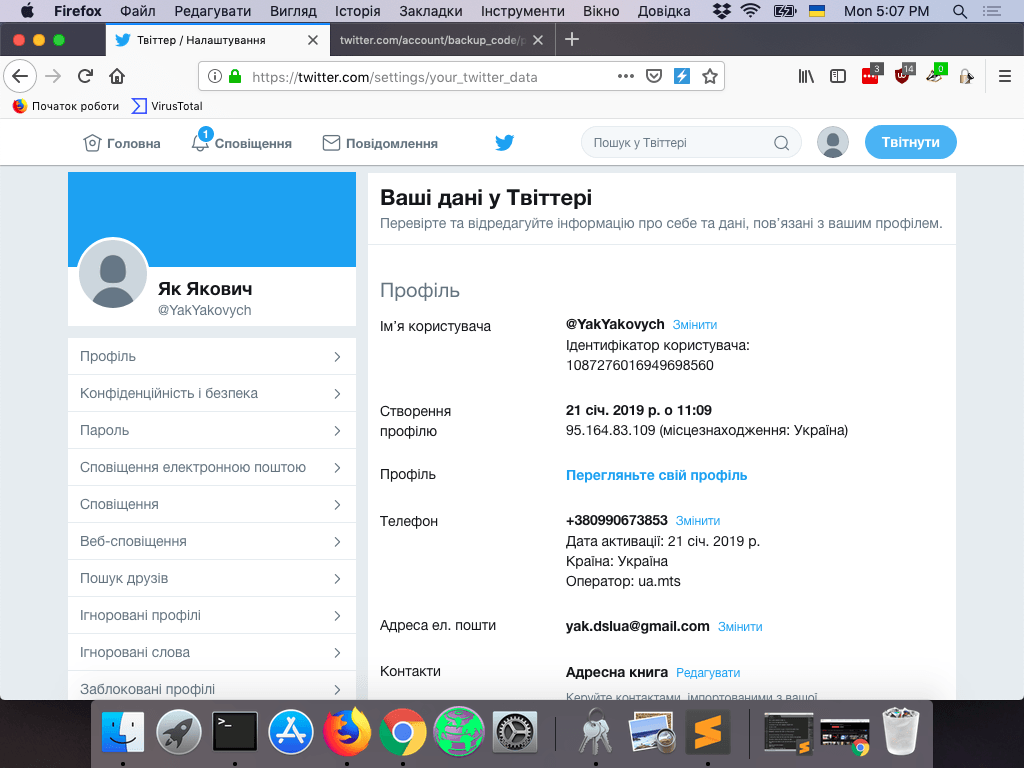The image size is (1024, 768).
Task: Open the Файл menu in menu bar
Action: pyautogui.click(x=138, y=11)
